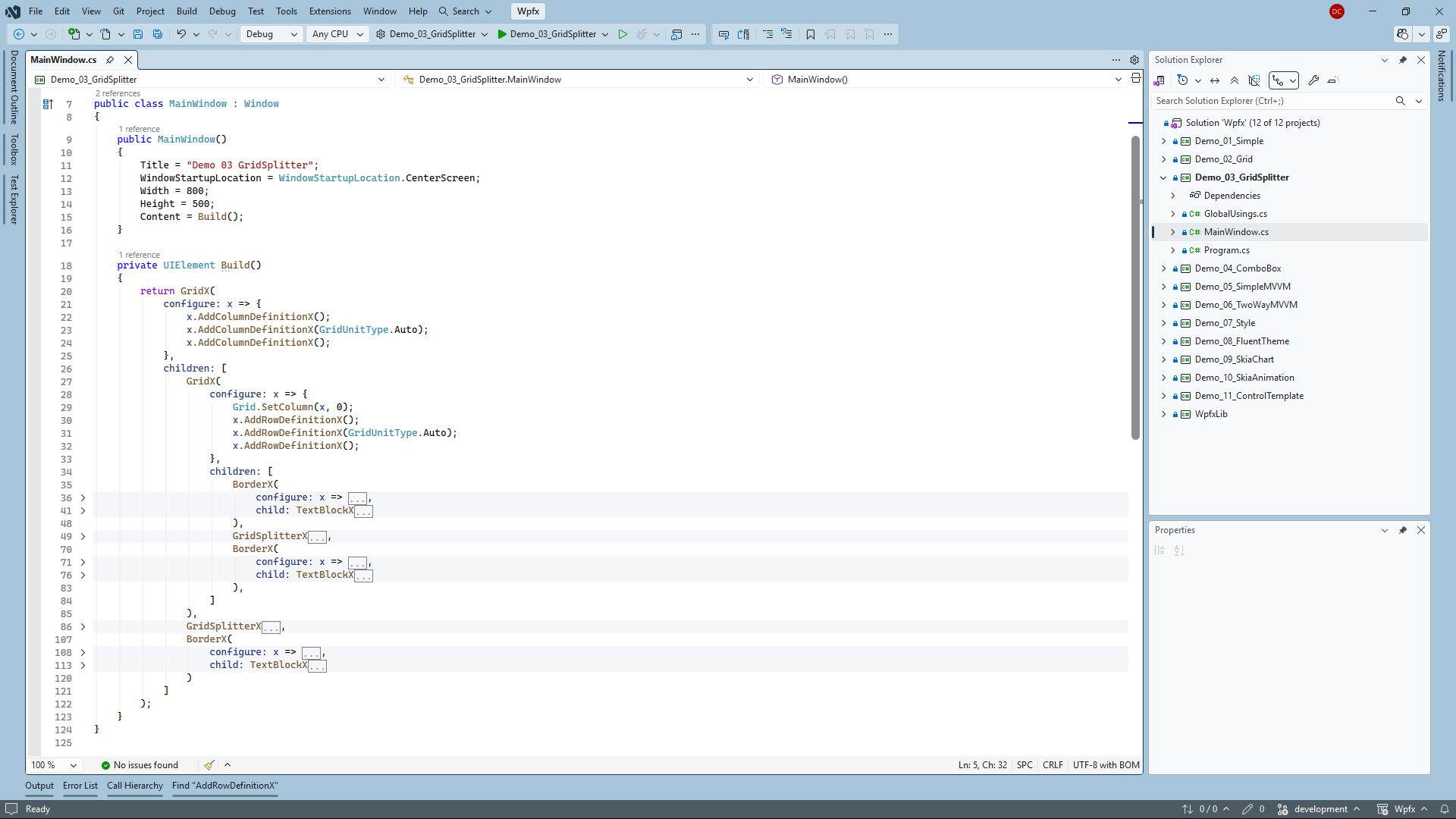Click the Wpfx repository status bar button
The height and width of the screenshot is (819, 1456).
click(x=1402, y=809)
